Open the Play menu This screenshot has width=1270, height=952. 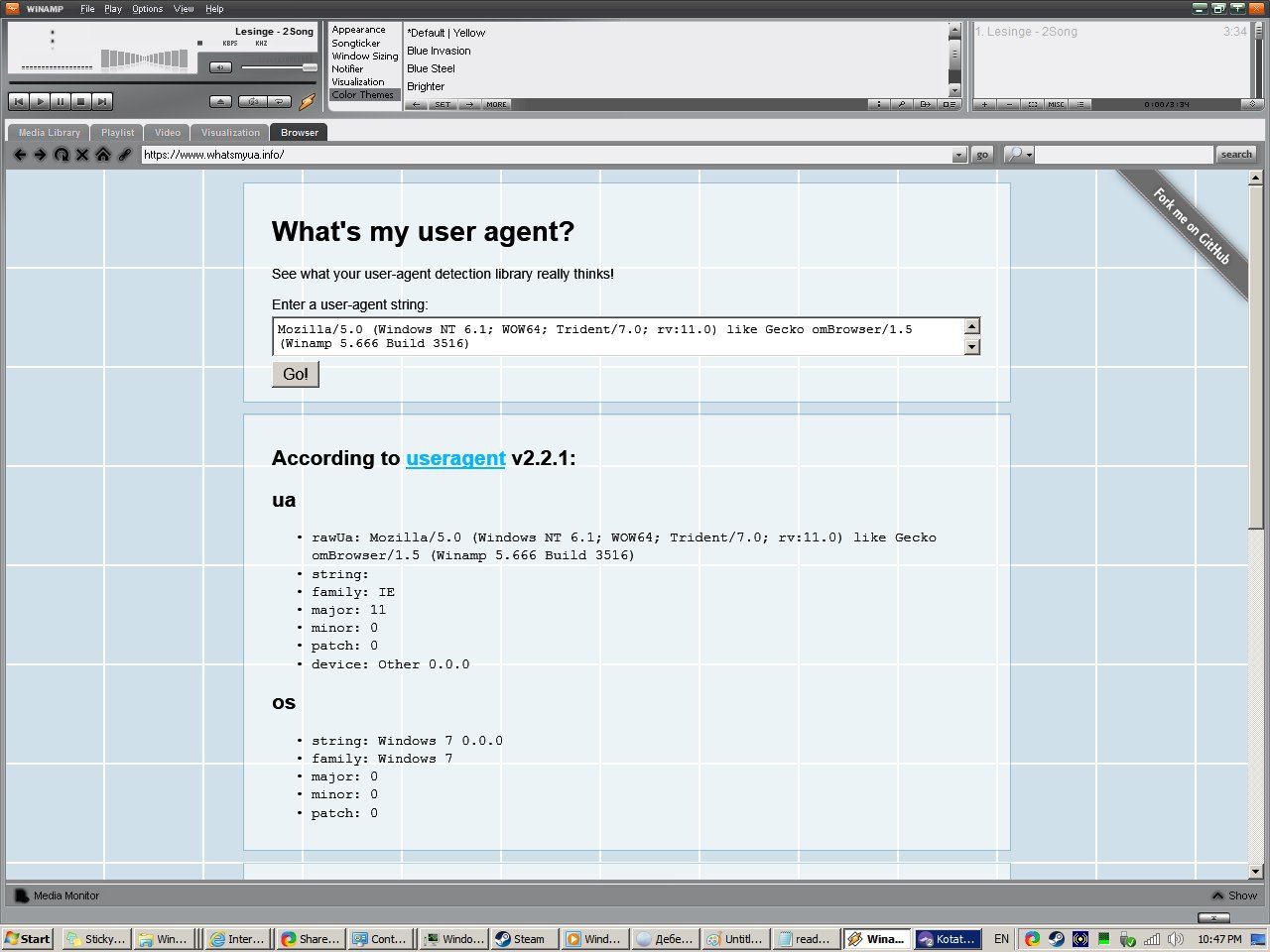(113, 9)
